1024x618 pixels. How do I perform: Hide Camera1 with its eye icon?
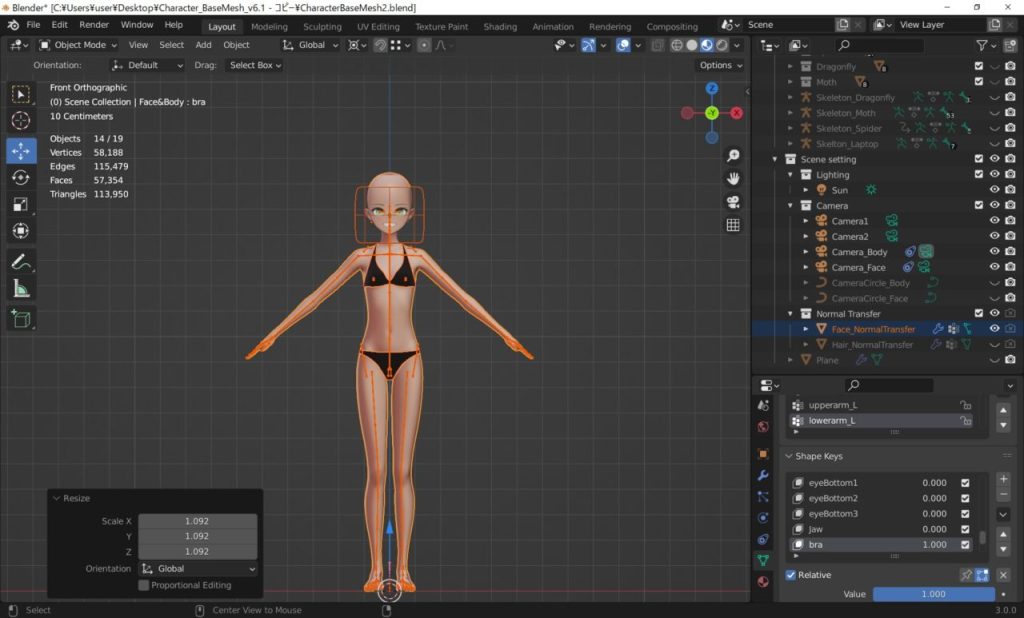[x=994, y=221]
